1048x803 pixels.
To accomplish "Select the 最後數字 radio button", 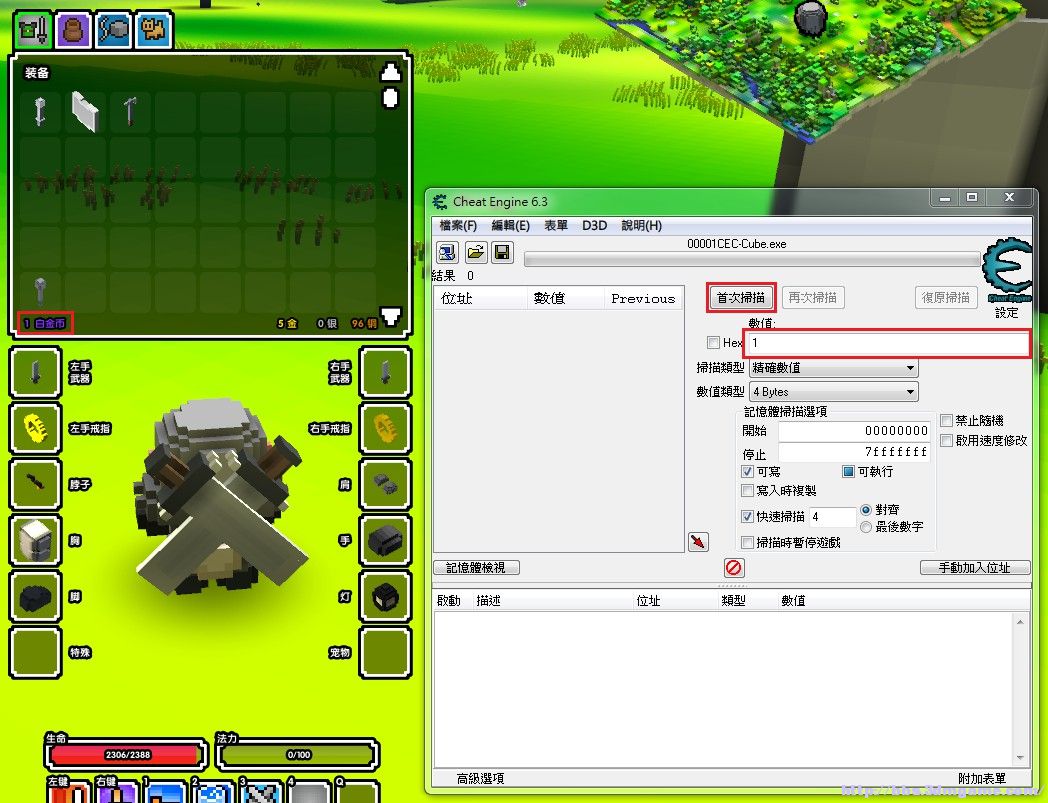I will click(x=866, y=527).
